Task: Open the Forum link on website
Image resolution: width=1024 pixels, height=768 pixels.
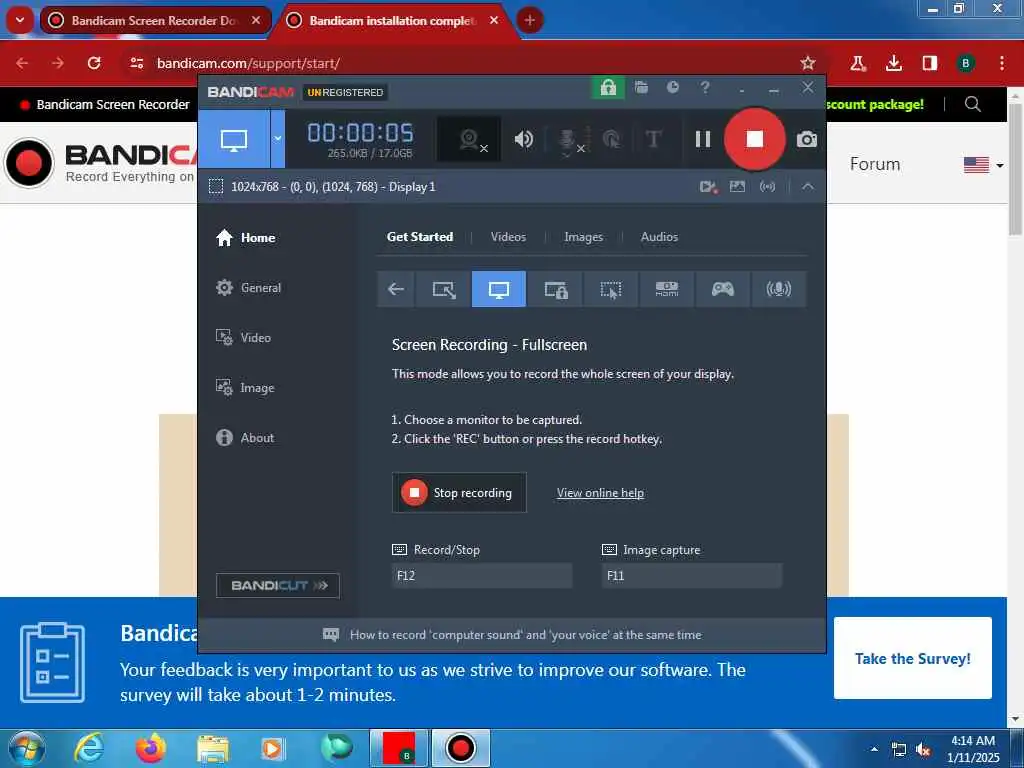Action: [874, 164]
